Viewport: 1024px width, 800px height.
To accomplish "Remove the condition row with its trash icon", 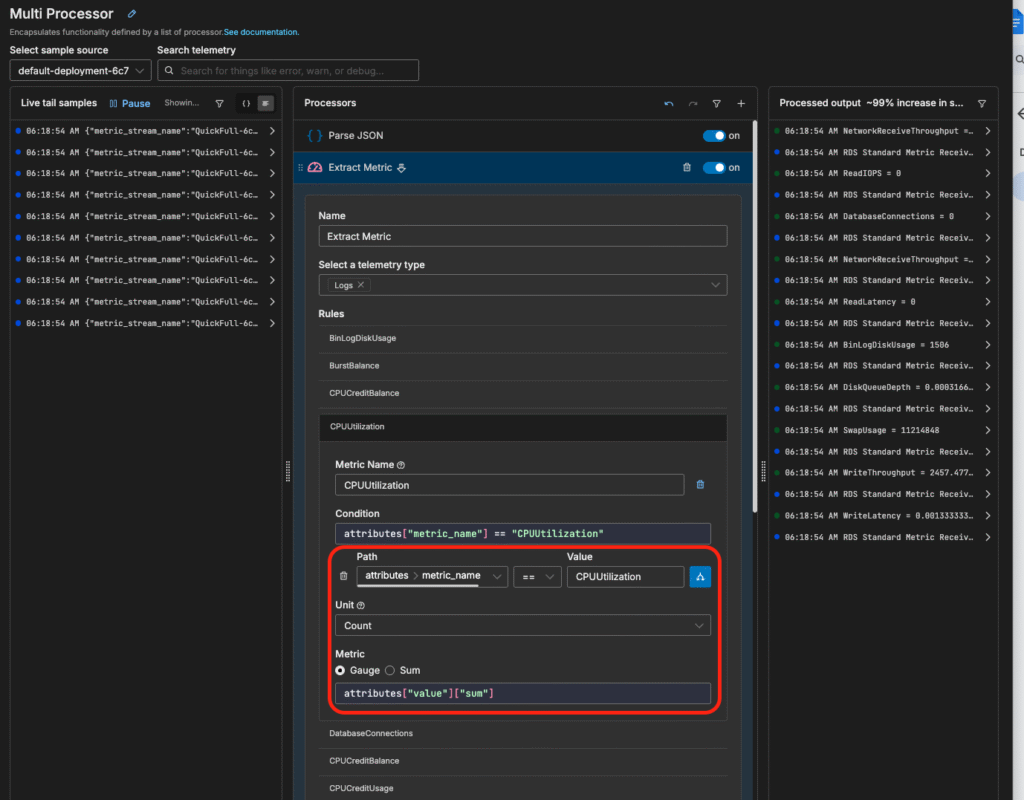I will 344,576.
